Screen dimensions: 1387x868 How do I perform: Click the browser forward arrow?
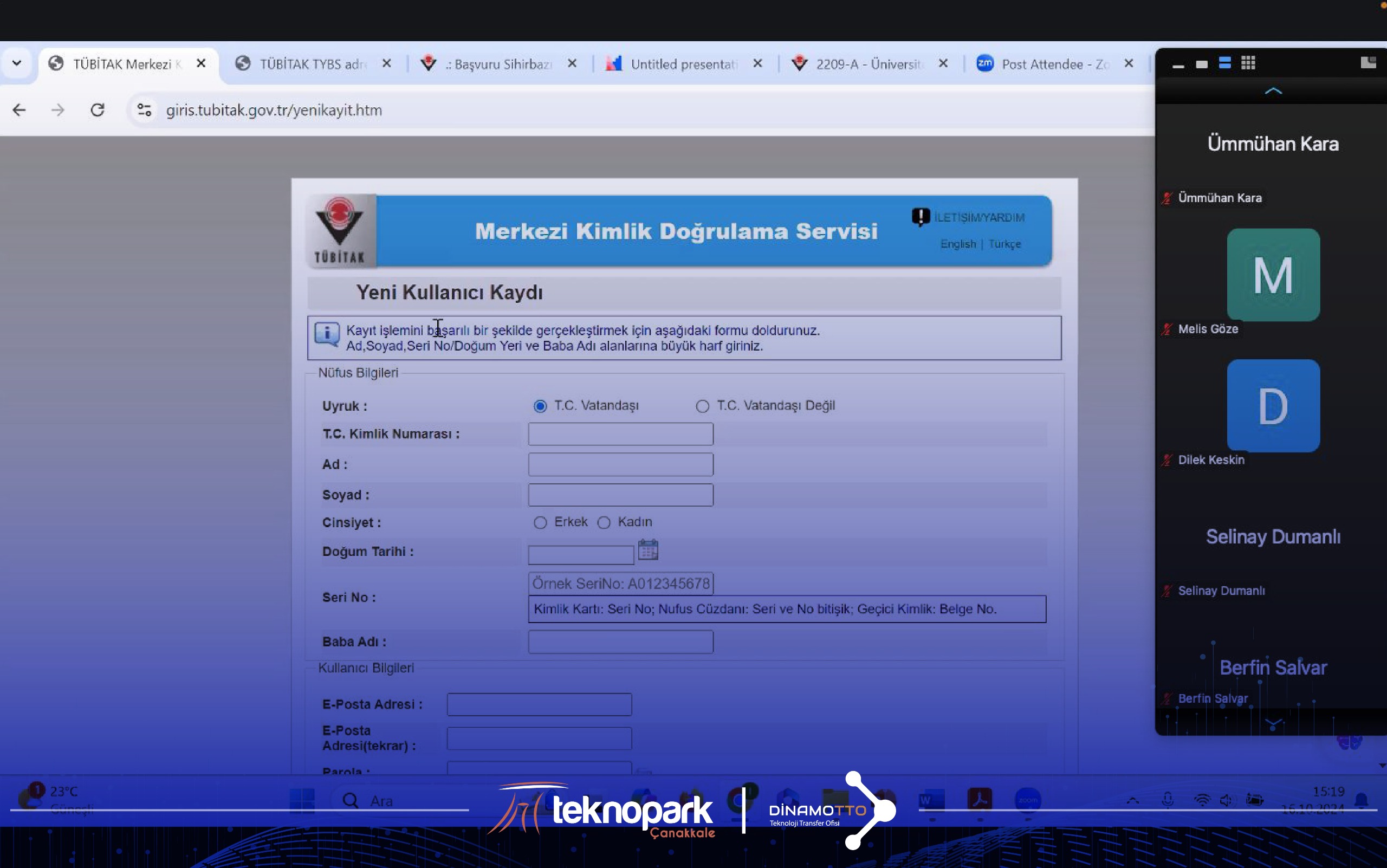coord(57,109)
